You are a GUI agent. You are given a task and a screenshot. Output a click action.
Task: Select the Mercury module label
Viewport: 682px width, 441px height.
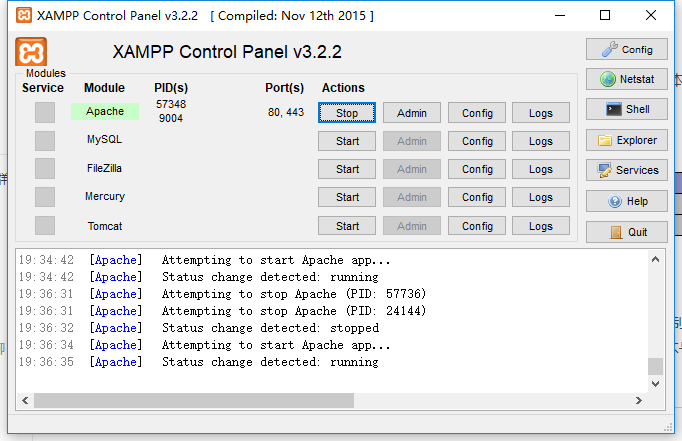coord(105,197)
